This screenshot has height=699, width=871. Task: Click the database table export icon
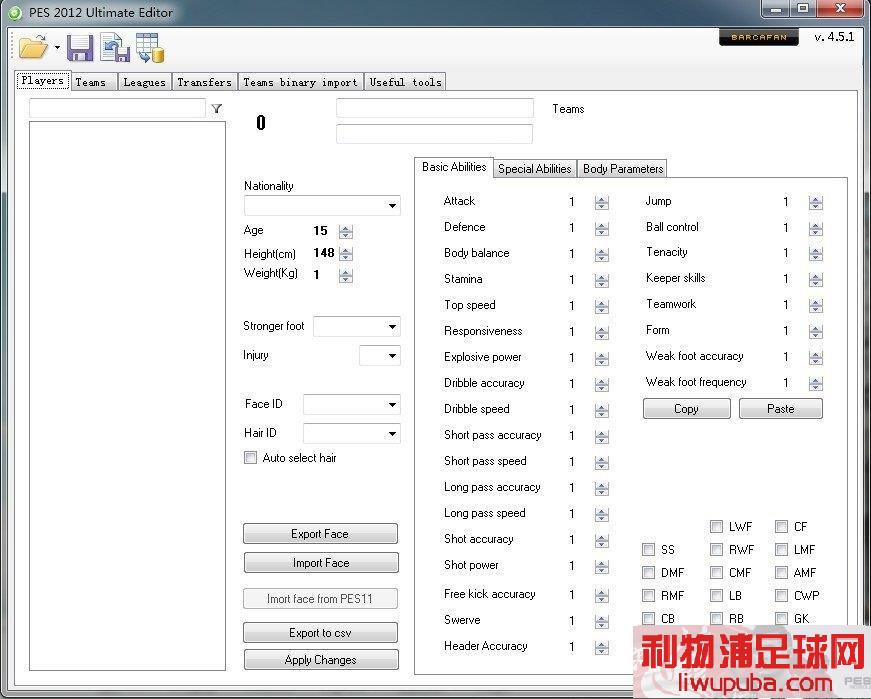click(x=149, y=47)
